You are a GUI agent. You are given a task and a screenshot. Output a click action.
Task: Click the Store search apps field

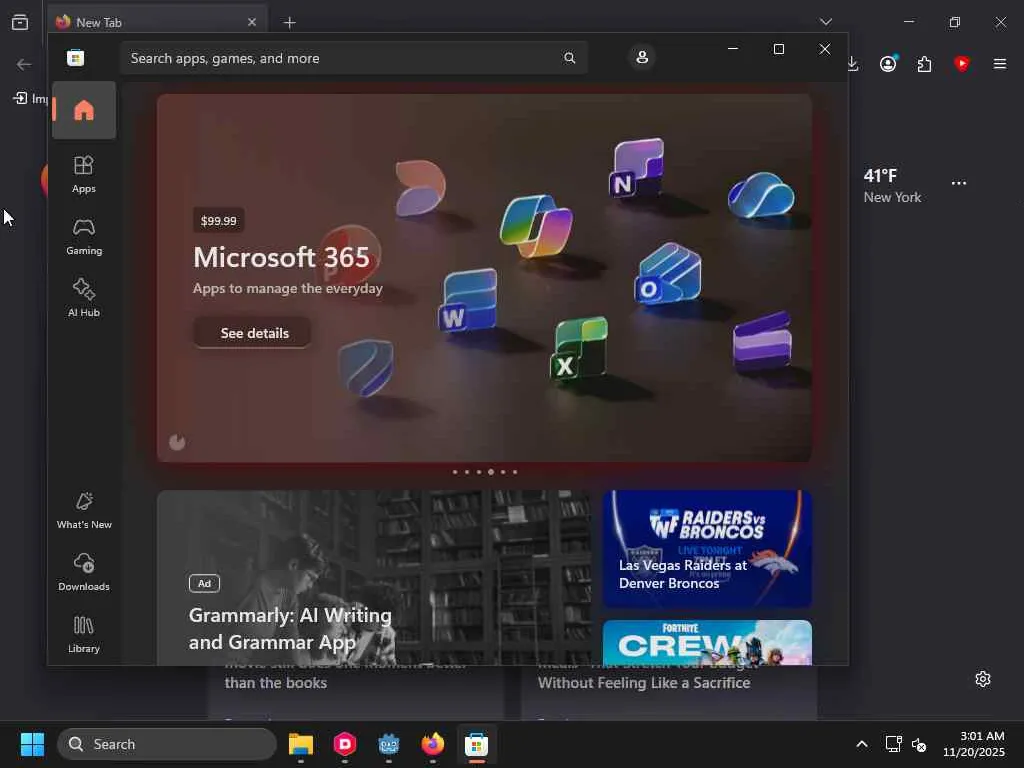tap(353, 58)
